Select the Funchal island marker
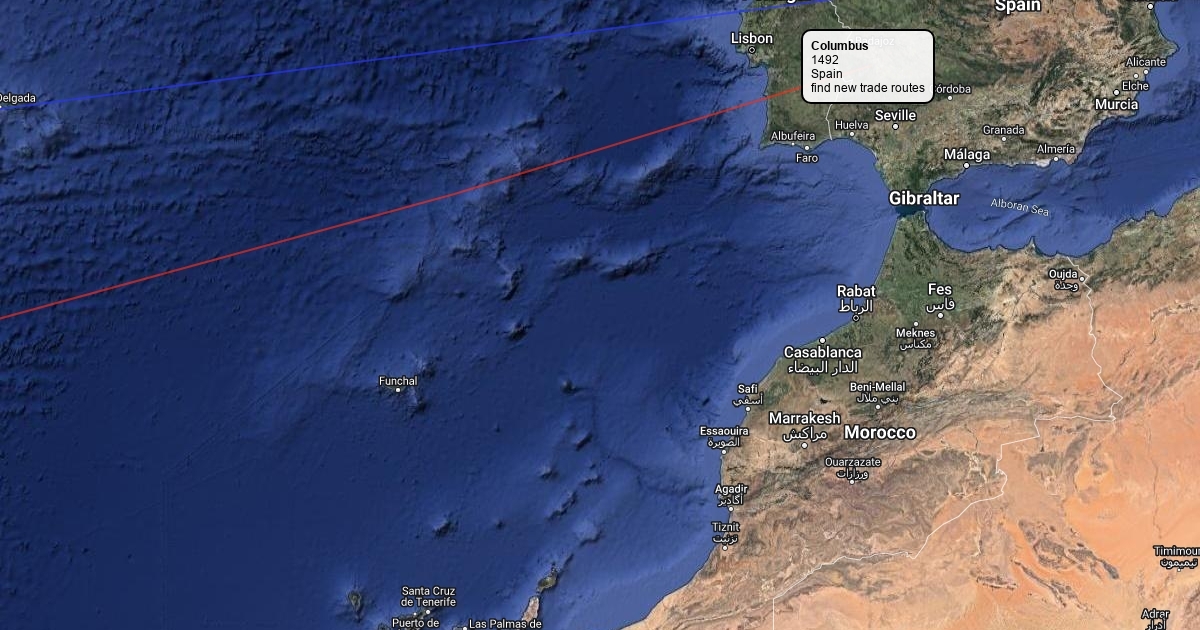Image resolution: width=1200 pixels, height=630 pixels. point(399,392)
